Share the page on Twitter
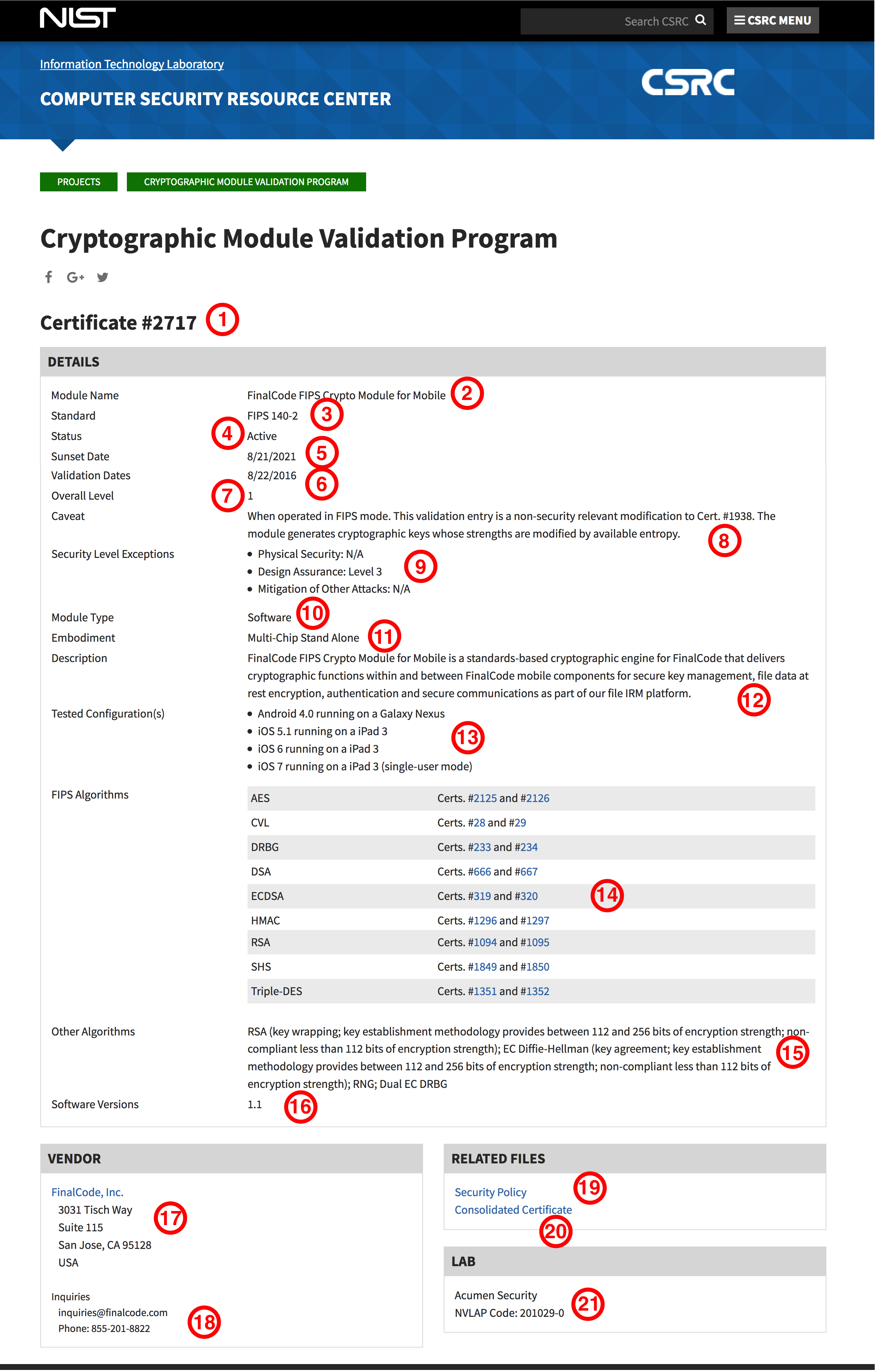The height and width of the screenshot is (1372, 875). pyautogui.click(x=103, y=278)
